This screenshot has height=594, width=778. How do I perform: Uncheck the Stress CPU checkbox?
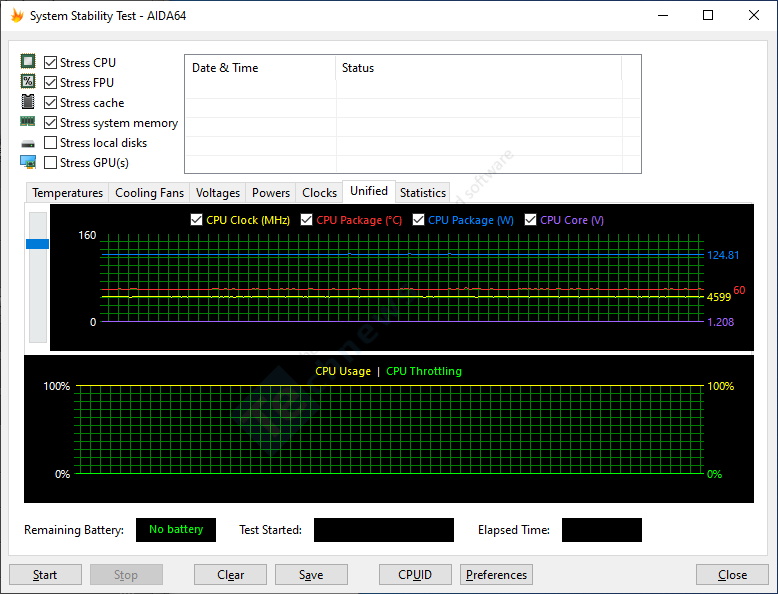pos(50,63)
